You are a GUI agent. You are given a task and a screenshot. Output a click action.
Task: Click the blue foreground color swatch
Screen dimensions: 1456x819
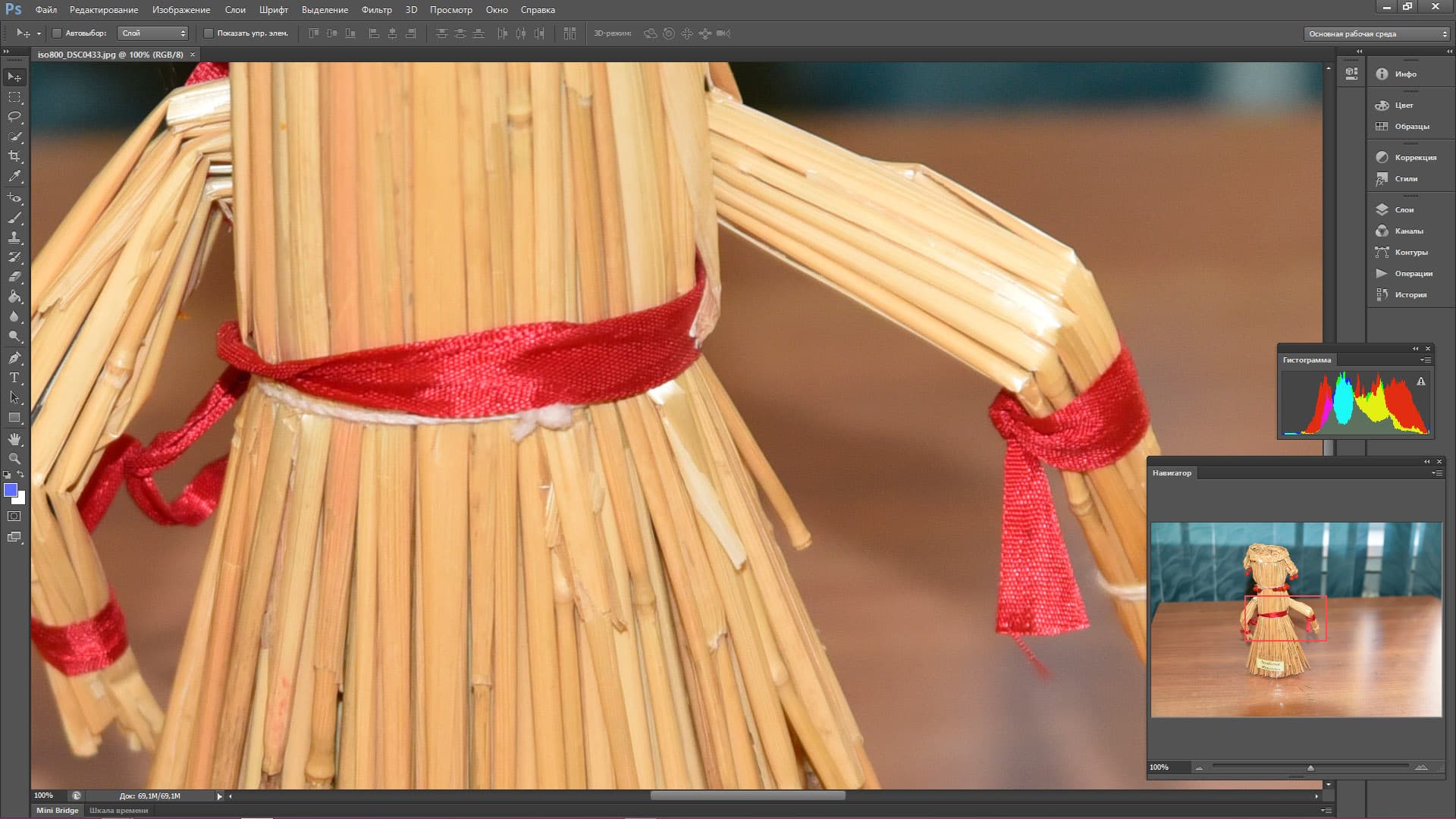[x=11, y=490]
